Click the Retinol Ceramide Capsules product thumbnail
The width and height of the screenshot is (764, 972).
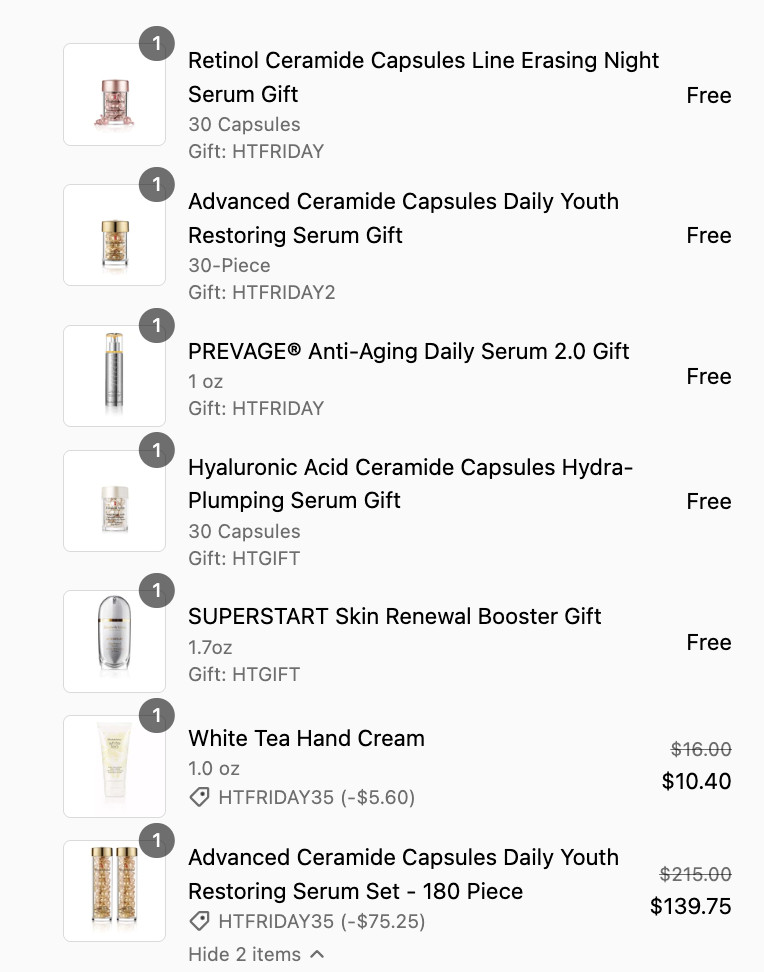[x=114, y=95]
